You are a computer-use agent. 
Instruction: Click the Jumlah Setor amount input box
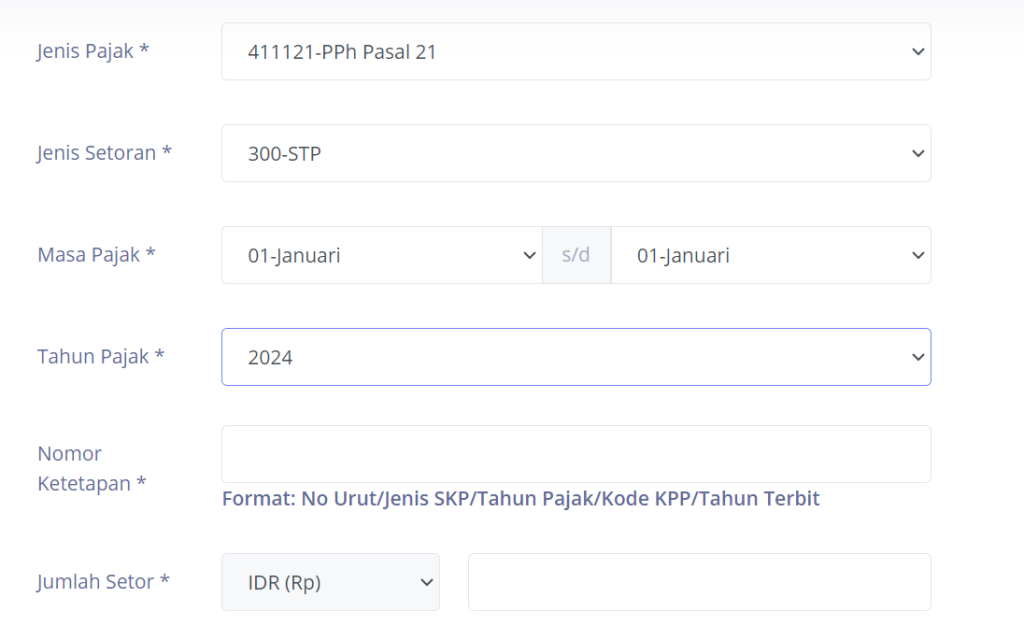pyautogui.click(x=700, y=582)
